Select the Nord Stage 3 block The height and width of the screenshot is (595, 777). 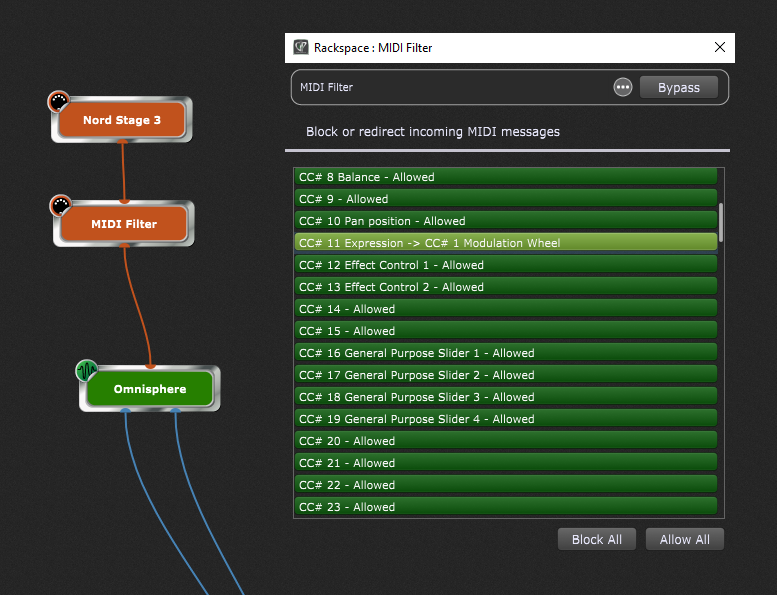(123, 121)
